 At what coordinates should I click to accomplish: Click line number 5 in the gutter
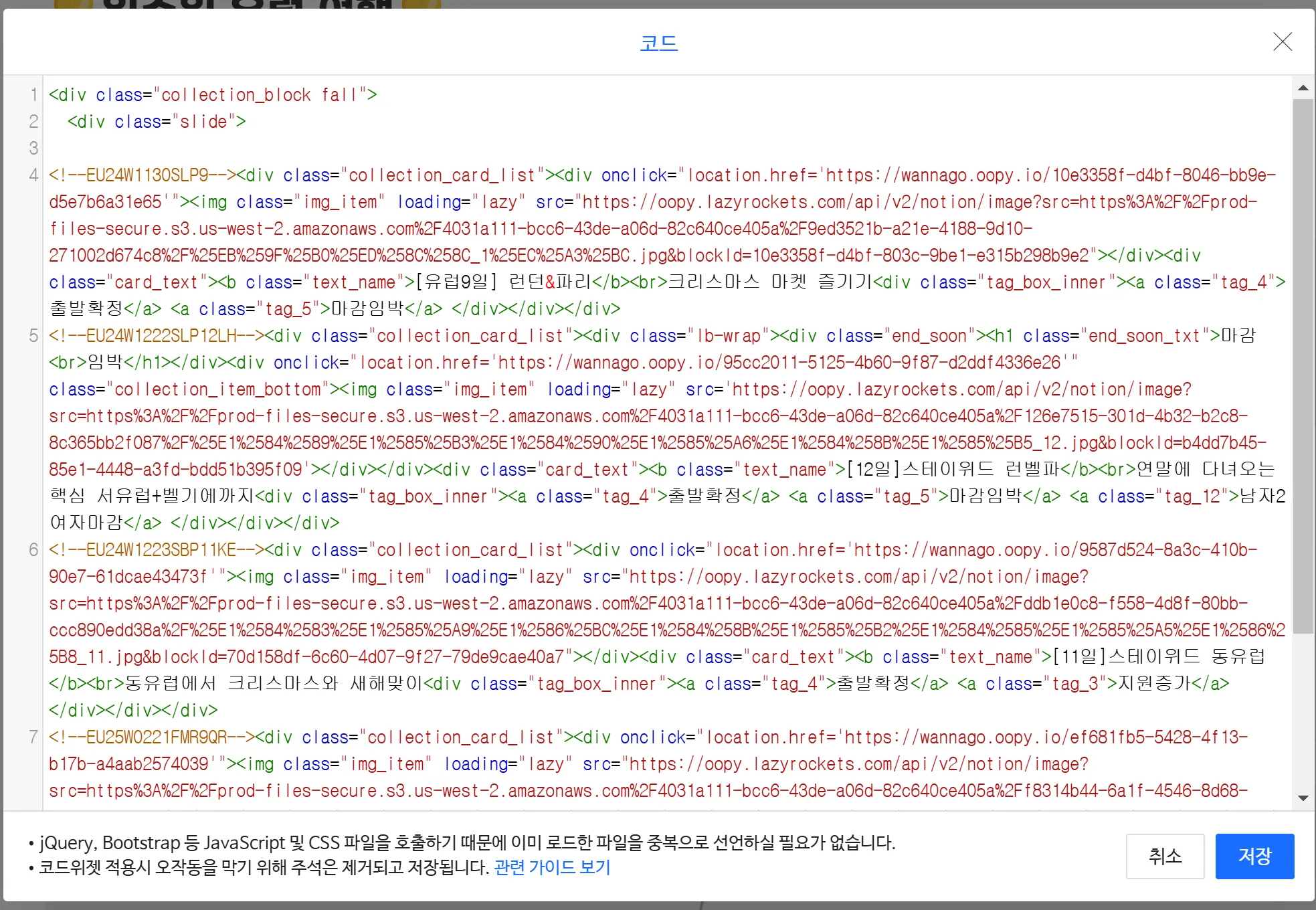pos(33,336)
